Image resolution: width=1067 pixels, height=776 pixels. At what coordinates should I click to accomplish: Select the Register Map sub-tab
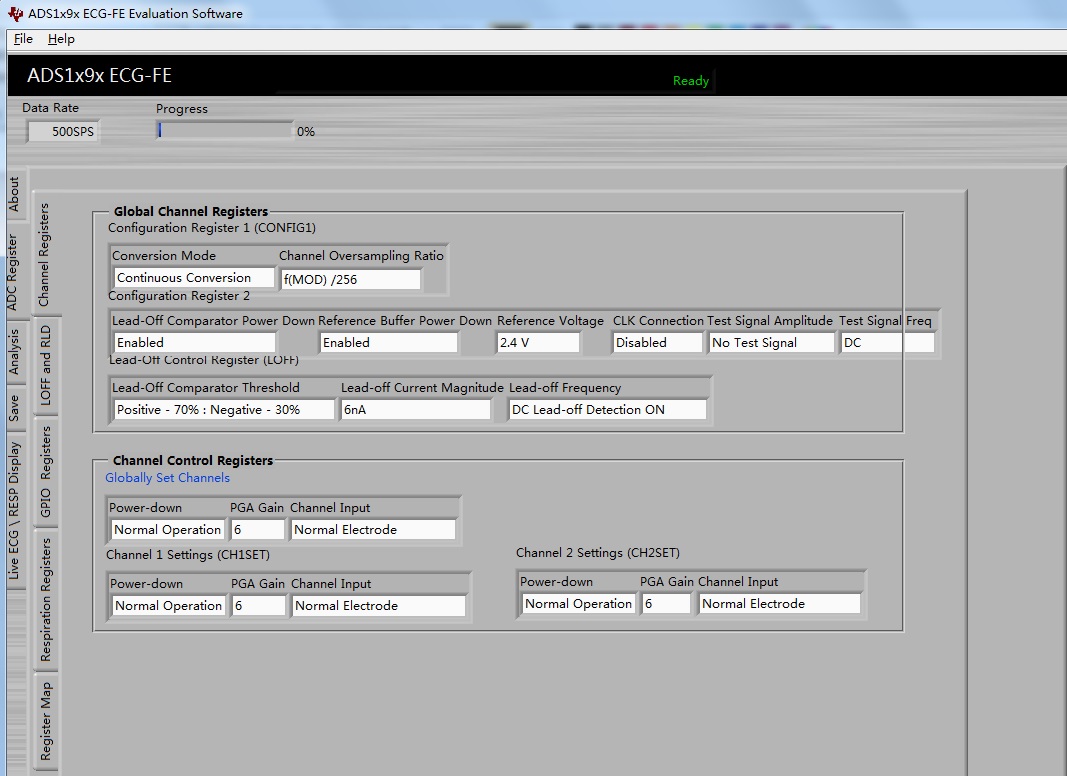click(46, 721)
